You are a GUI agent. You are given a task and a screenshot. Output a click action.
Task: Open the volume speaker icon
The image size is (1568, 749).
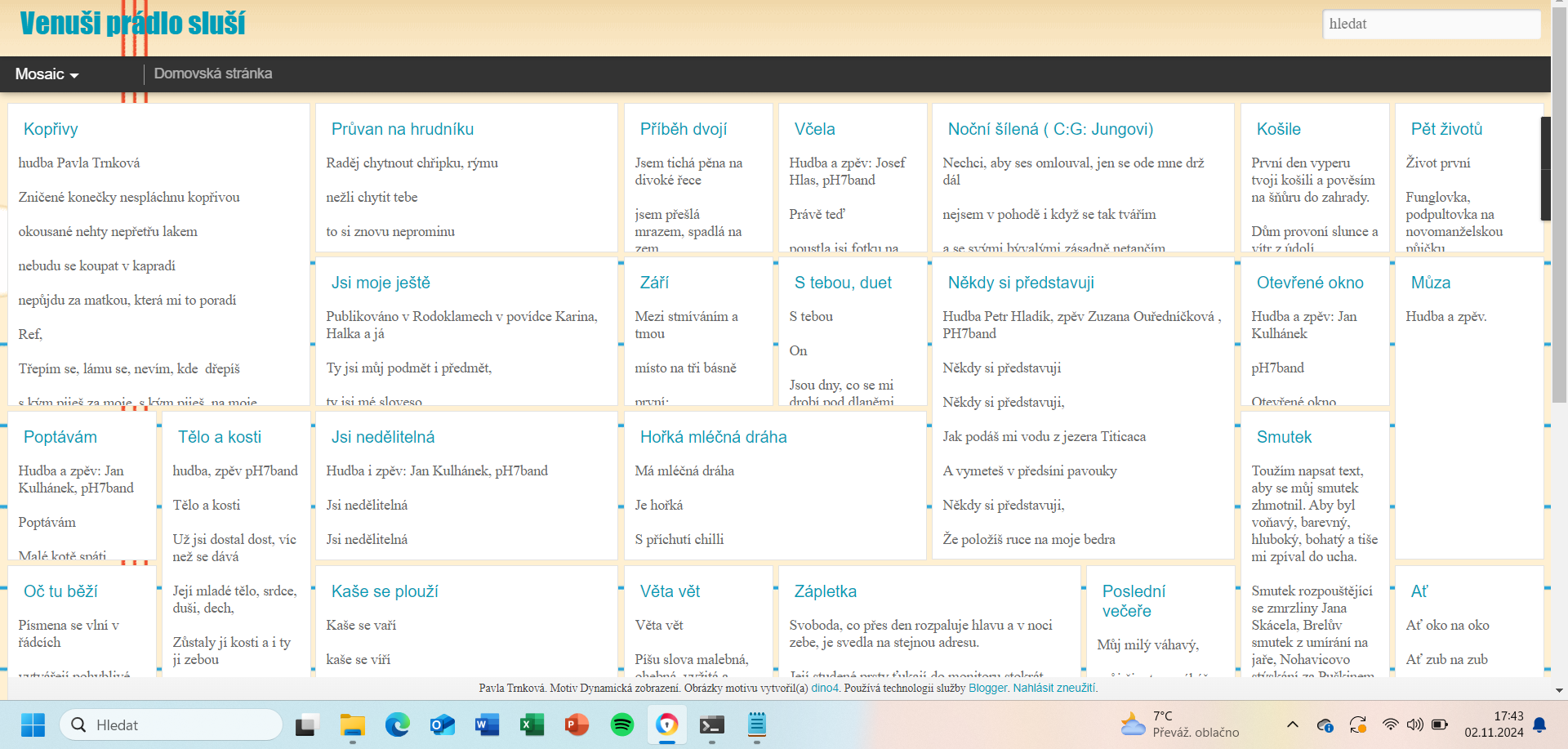(x=1415, y=724)
